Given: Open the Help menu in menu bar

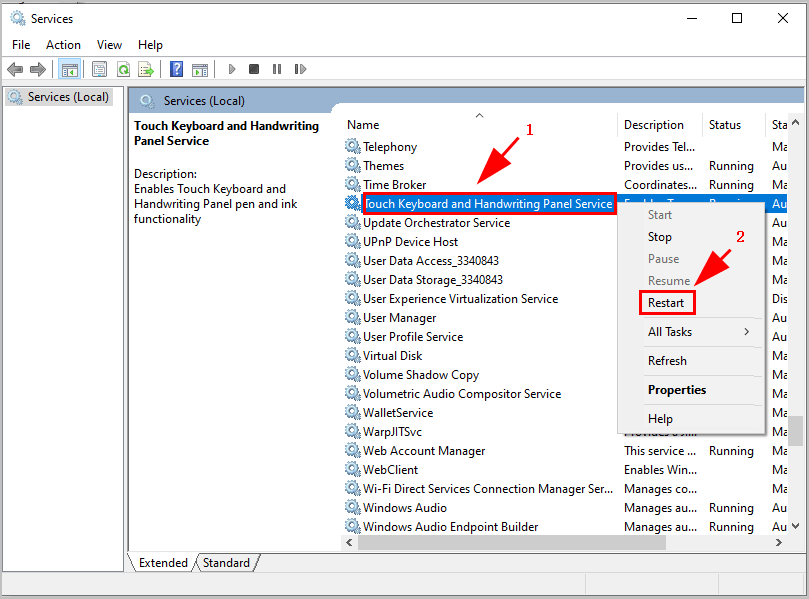Looking at the screenshot, I should tap(150, 45).
